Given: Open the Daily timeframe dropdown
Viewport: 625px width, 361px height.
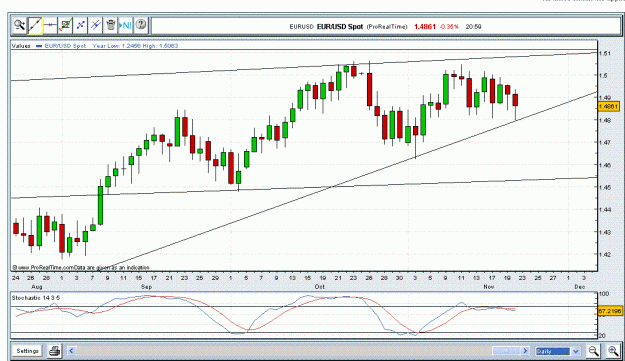Looking at the screenshot, I should click(x=557, y=351).
